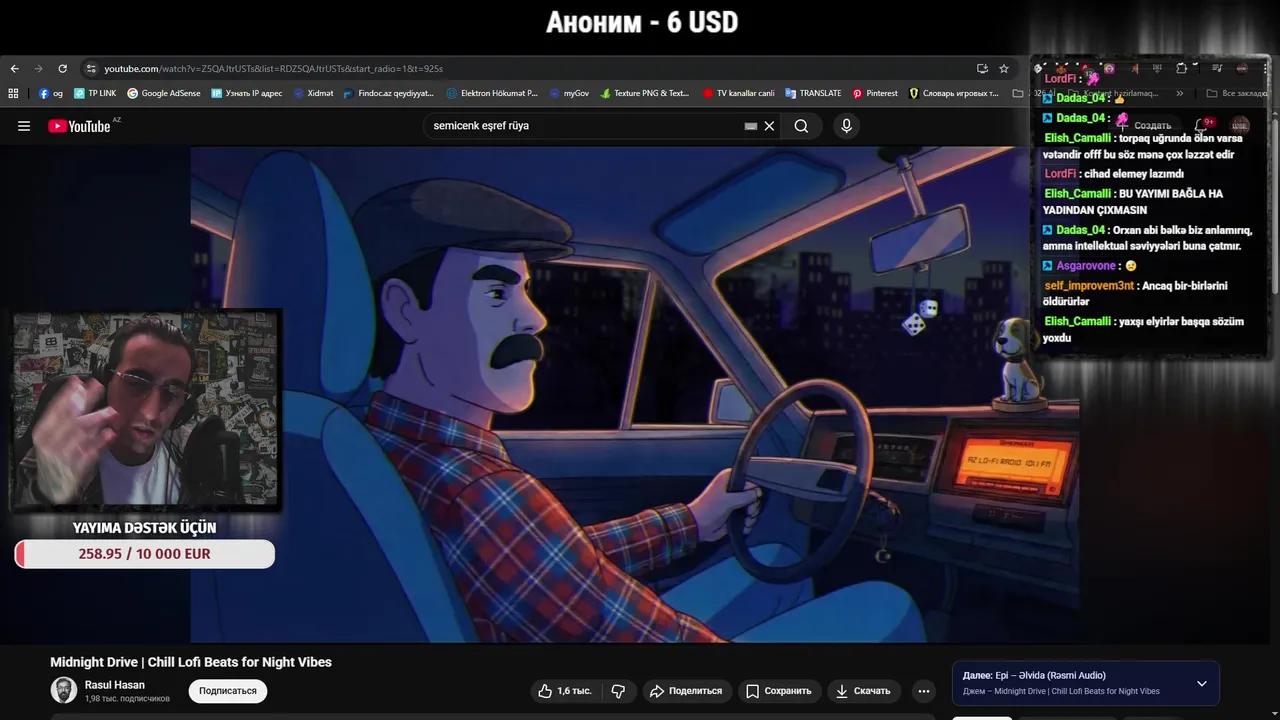Viewport: 1280px width, 720px height.
Task: Open the Узнать IP адрес bookmark
Action: (x=247, y=93)
